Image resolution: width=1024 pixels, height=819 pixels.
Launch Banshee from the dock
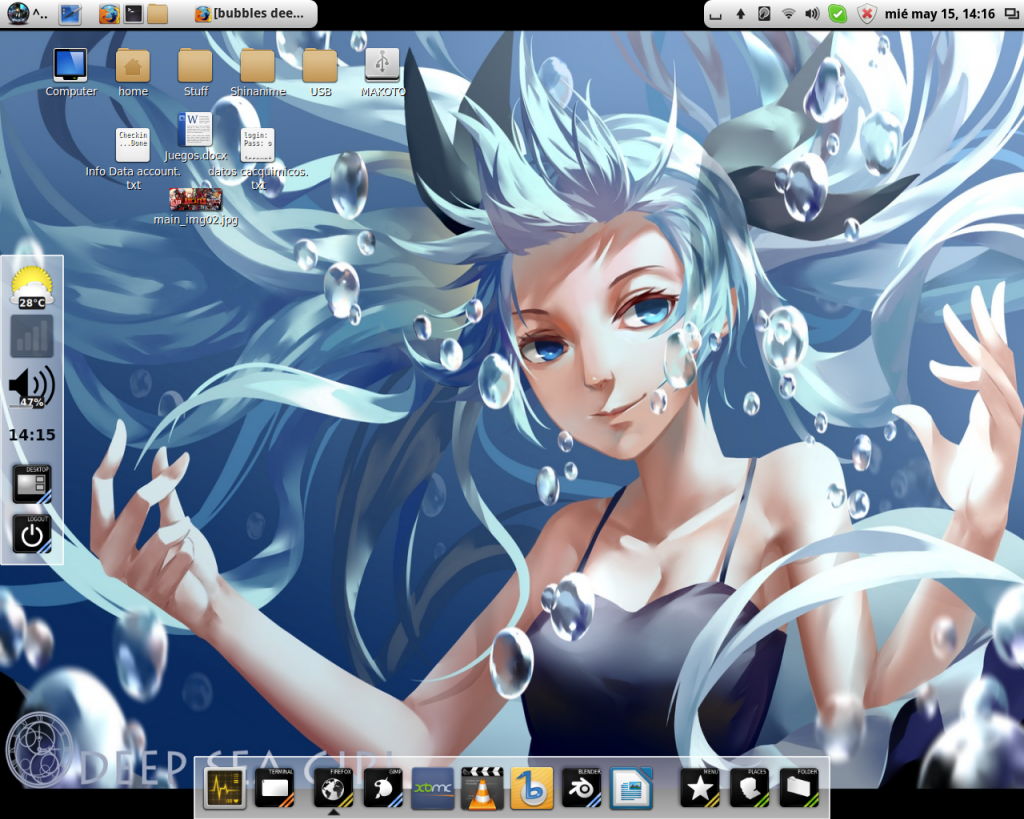click(532, 788)
